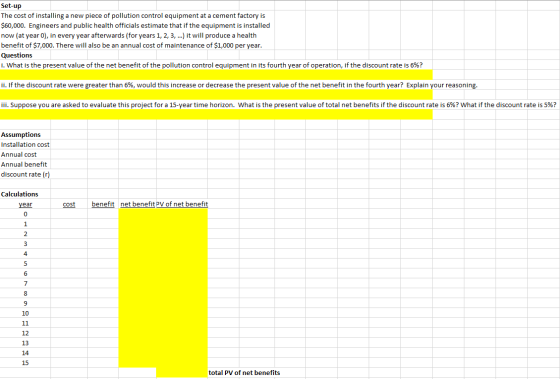
Task: Click the cost cell in the year 0 row
Action: (69, 214)
